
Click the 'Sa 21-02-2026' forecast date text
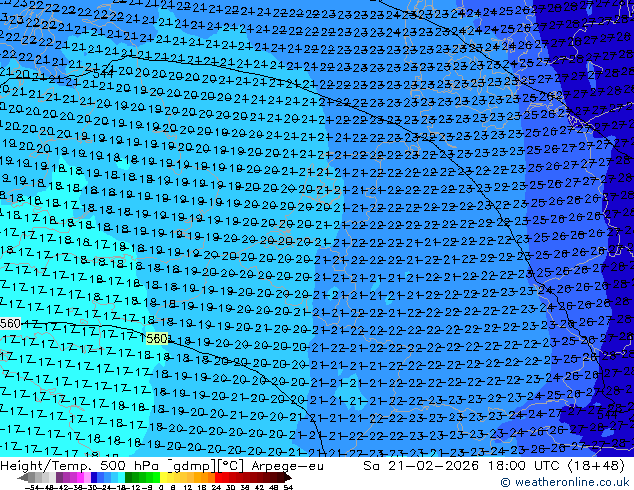tap(421, 466)
